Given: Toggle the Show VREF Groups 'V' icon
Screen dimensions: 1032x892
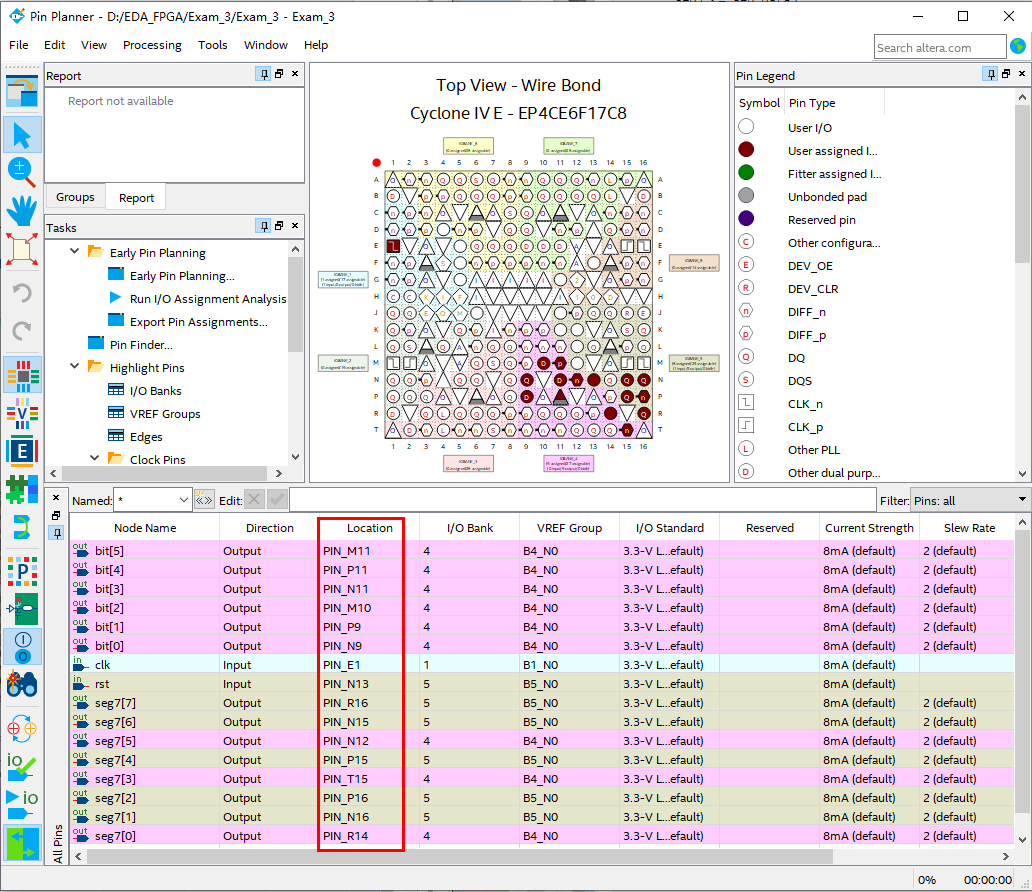Looking at the screenshot, I should click(x=22, y=413).
